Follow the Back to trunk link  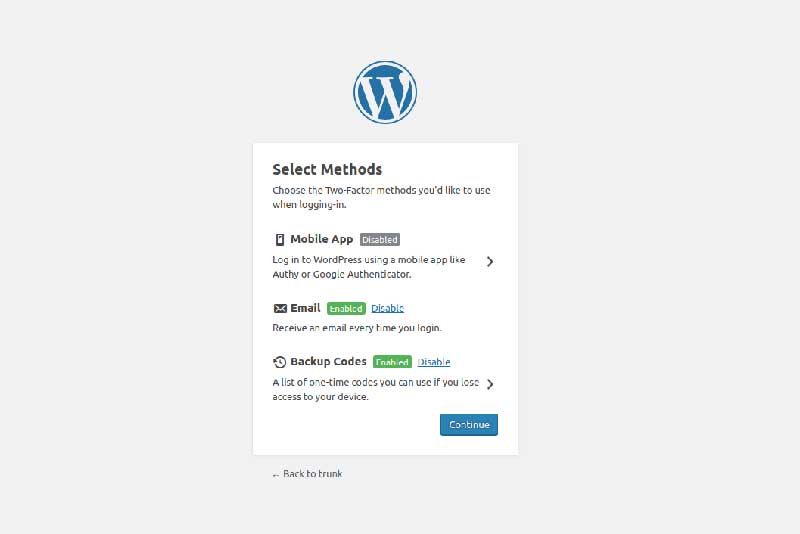(x=307, y=474)
